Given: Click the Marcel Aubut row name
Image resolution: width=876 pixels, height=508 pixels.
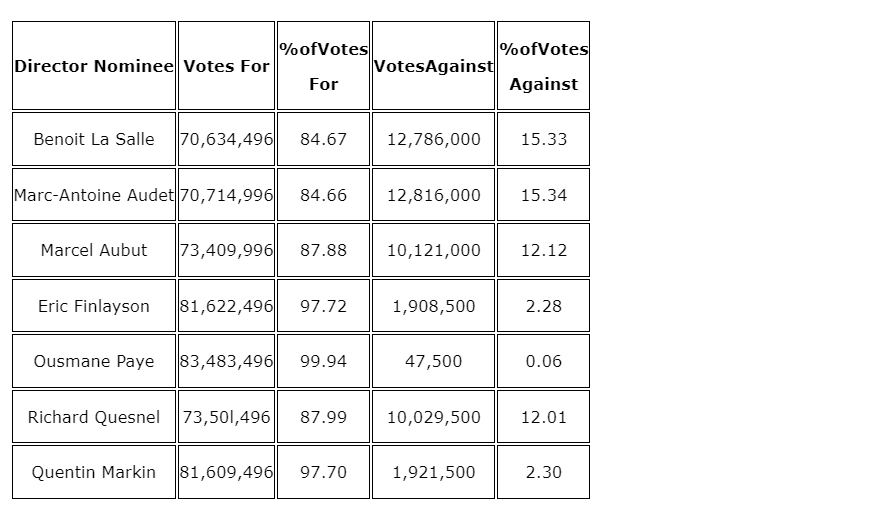Looking at the screenshot, I should coord(94,250).
